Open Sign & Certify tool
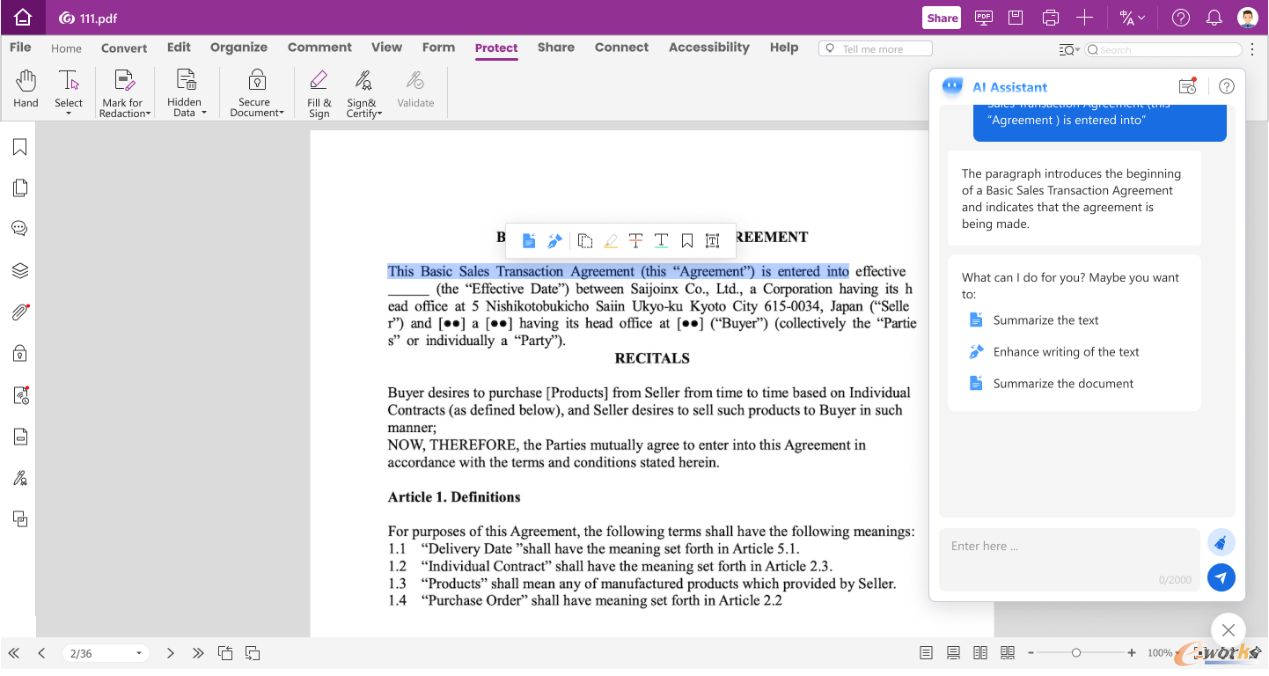This screenshot has width=1269, height=676. (x=363, y=93)
